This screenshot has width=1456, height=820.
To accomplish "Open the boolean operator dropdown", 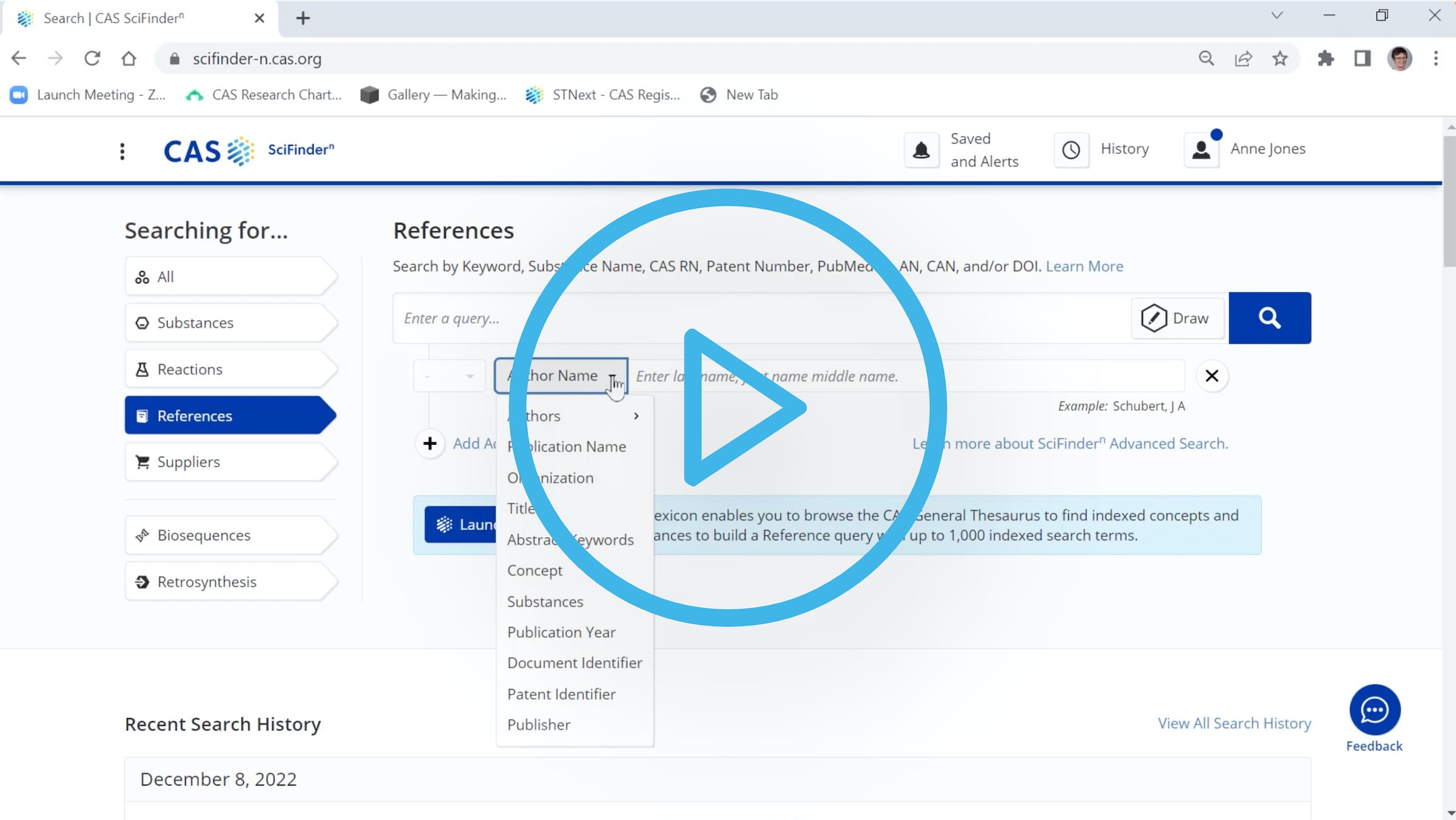I will click(x=449, y=376).
